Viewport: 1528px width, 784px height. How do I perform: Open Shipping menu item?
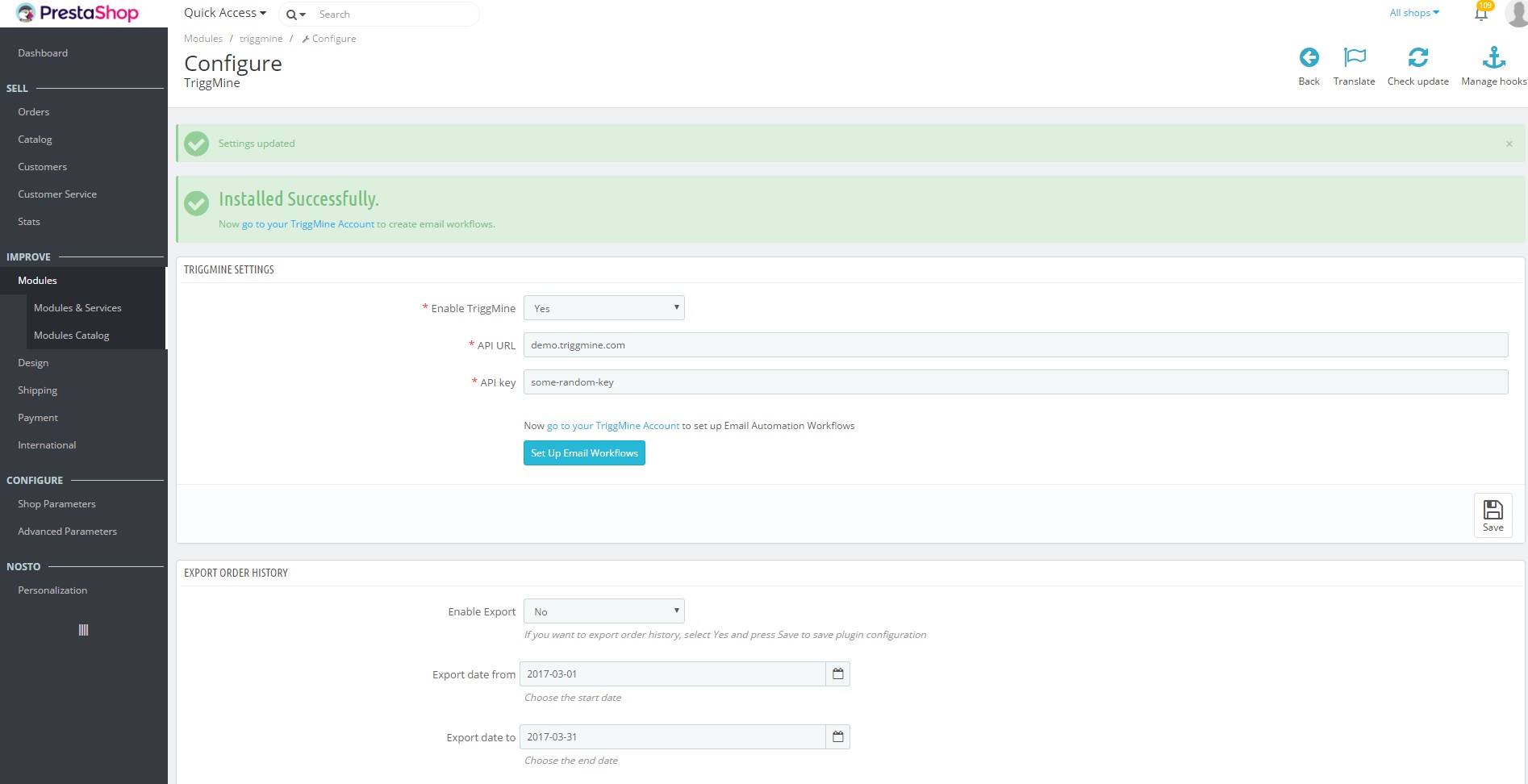coord(38,390)
